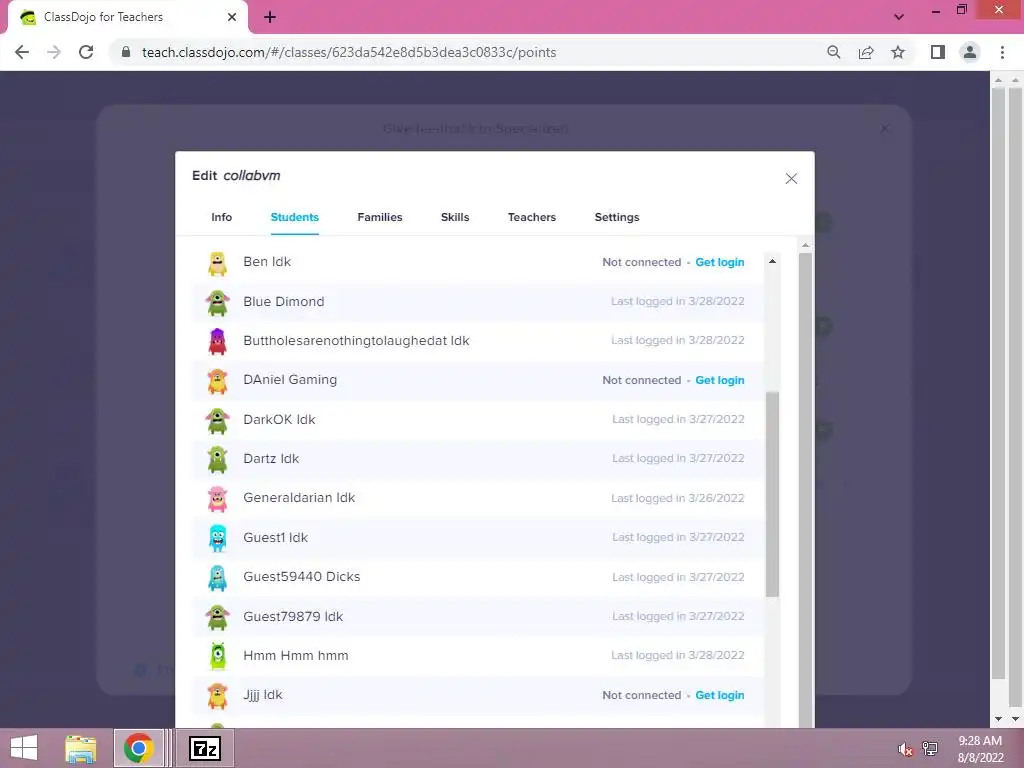Close the ClassDojo for Teachers tab

click(232, 17)
